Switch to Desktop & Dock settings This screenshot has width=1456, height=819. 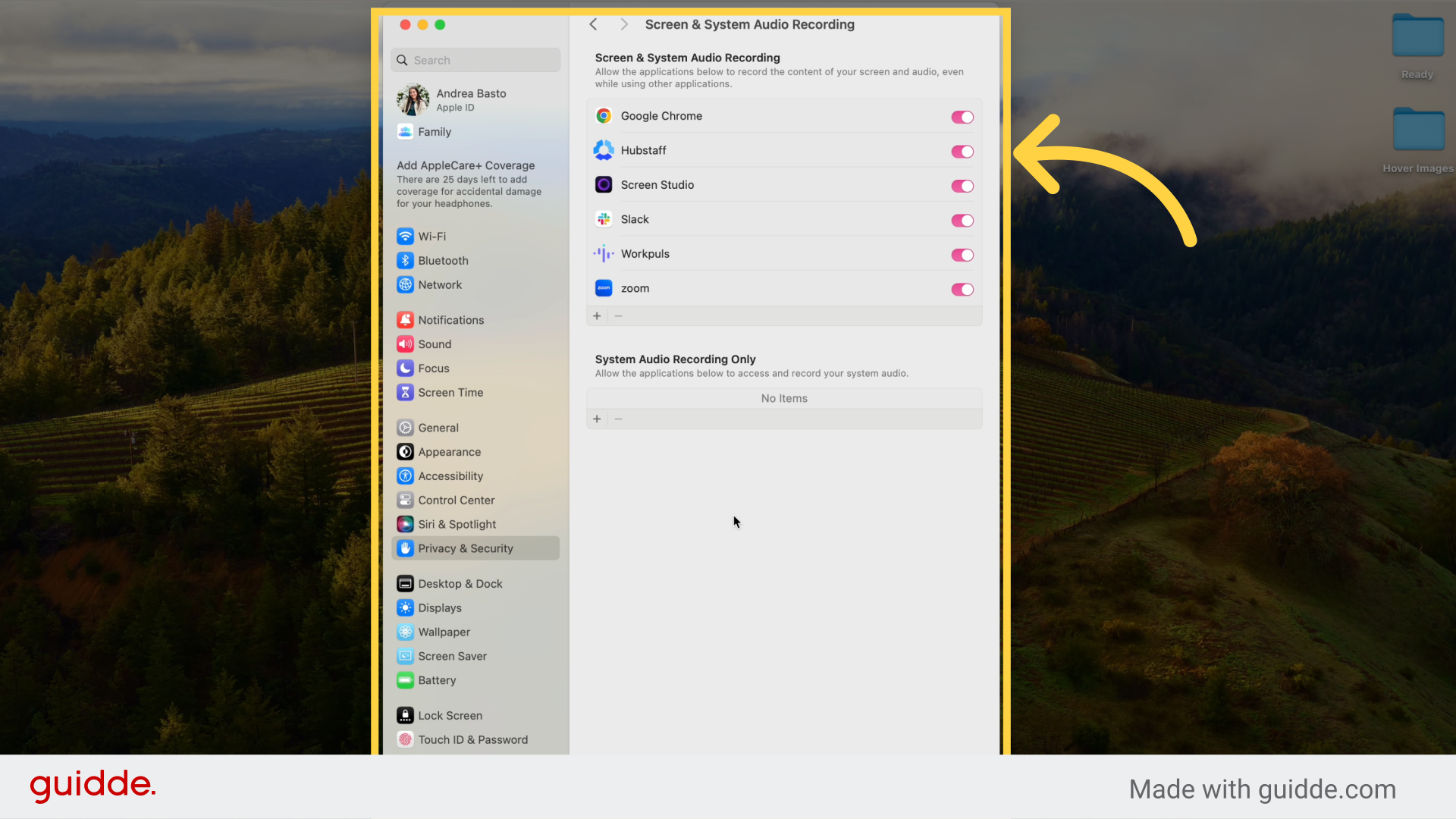click(460, 584)
